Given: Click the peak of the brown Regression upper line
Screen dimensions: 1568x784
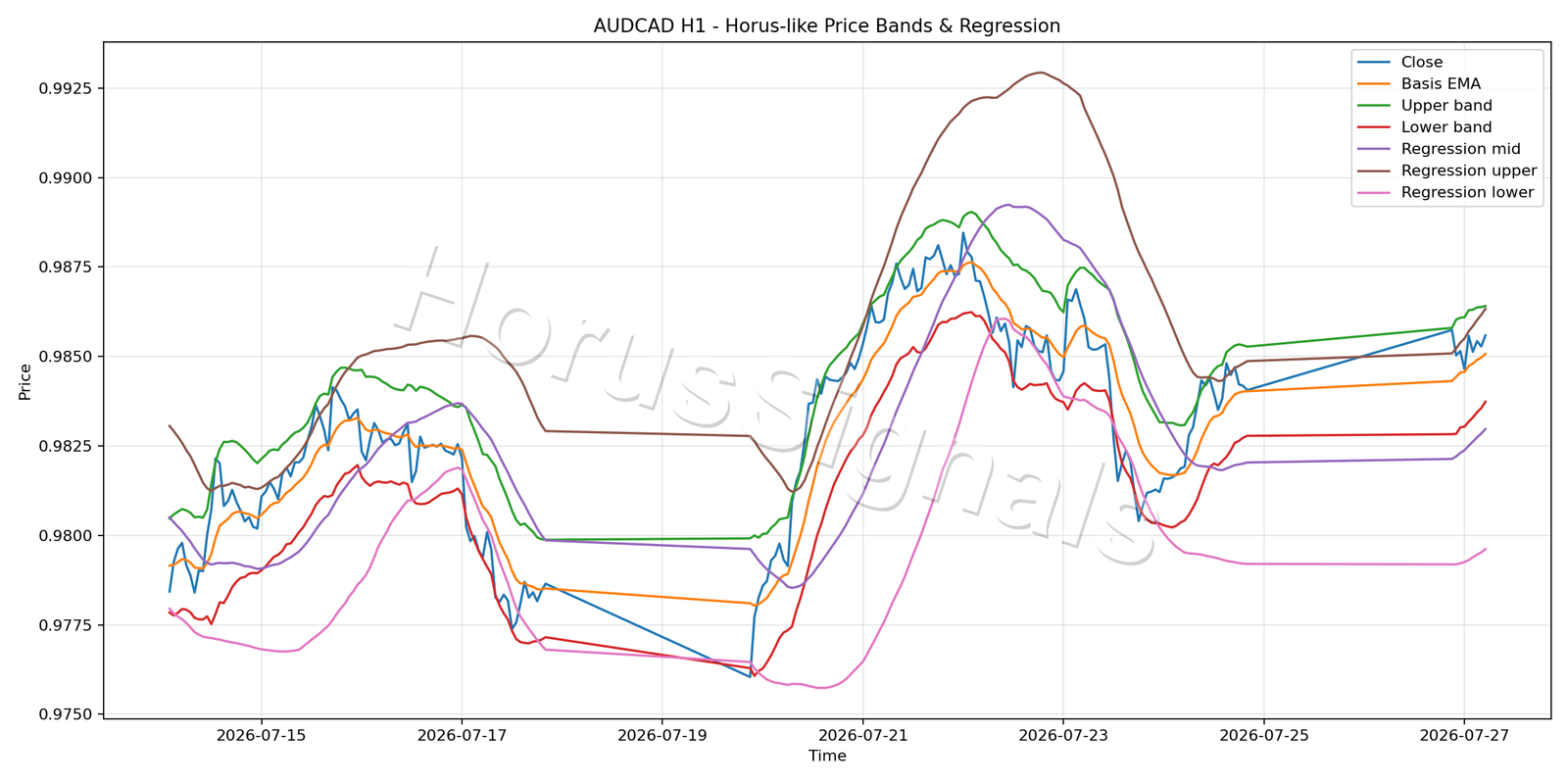Looking at the screenshot, I should tap(1040, 73).
